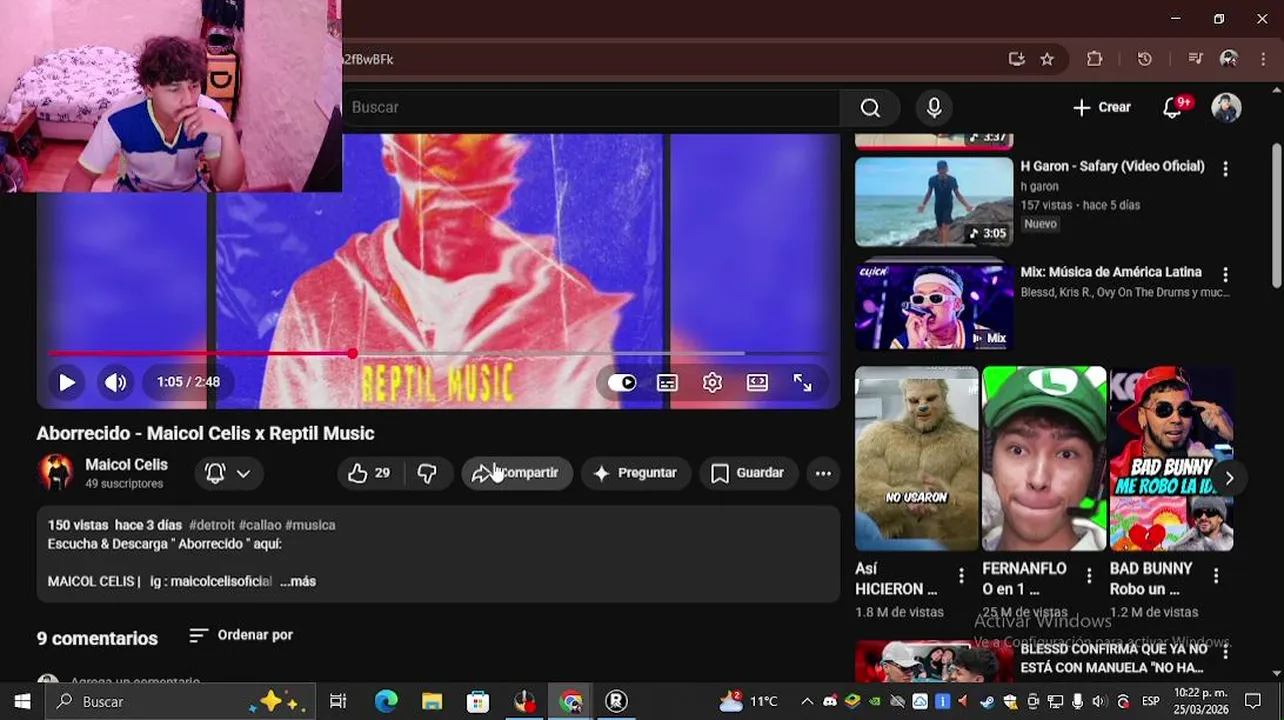Image resolution: width=1284 pixels, height=720 pixels.
Task: Expand description with ...más
Action: [x=298, y=581]
